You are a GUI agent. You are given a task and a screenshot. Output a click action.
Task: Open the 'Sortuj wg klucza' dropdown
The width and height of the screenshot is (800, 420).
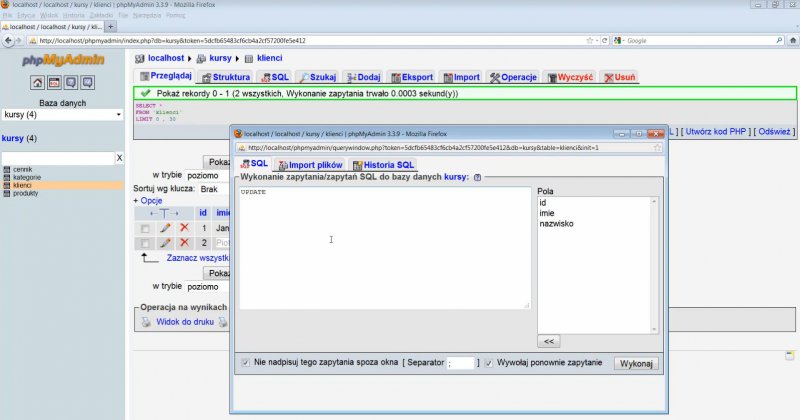(214, 188)
